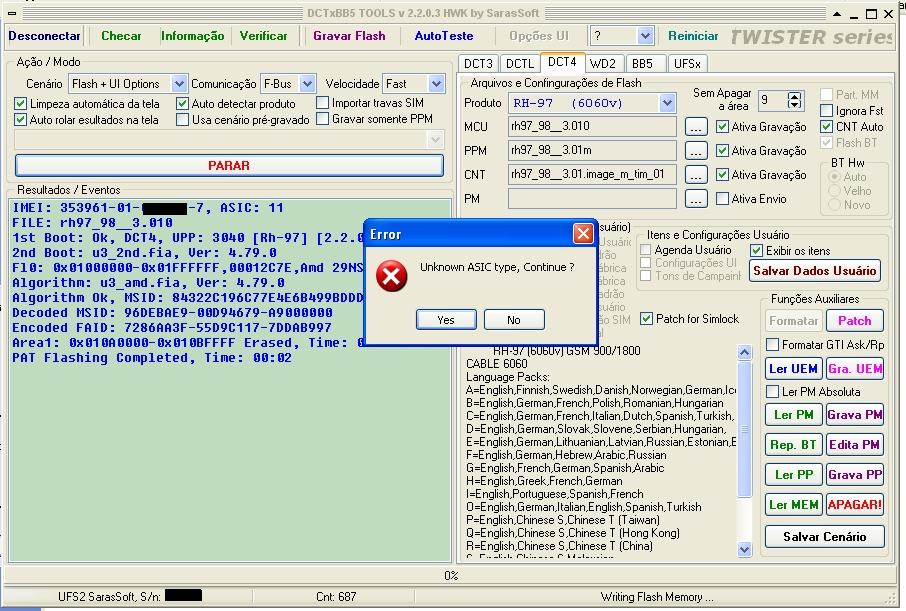Toggle the CNT Auto checkbox
The width and height of the screenshot is (906, 611).
coord(827,127)
